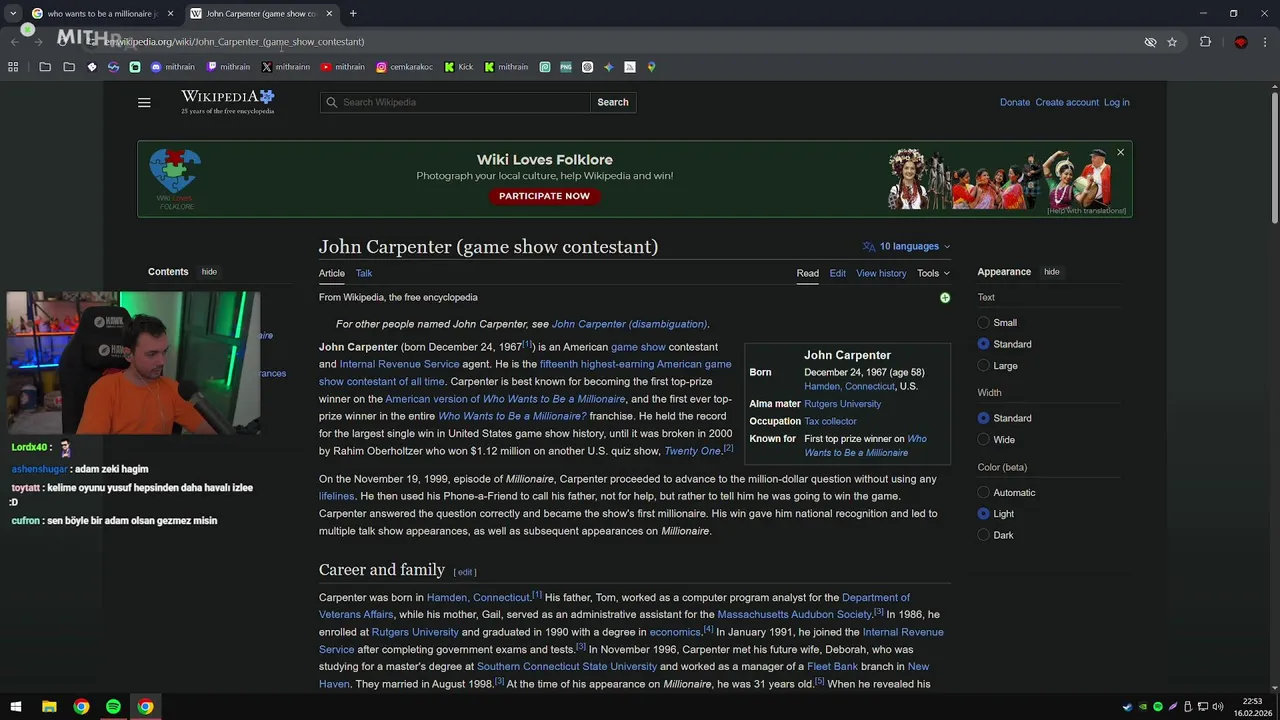The image size is (1280, 720).
Task: Click the Create account link
Action: (x=1067, y=102)
